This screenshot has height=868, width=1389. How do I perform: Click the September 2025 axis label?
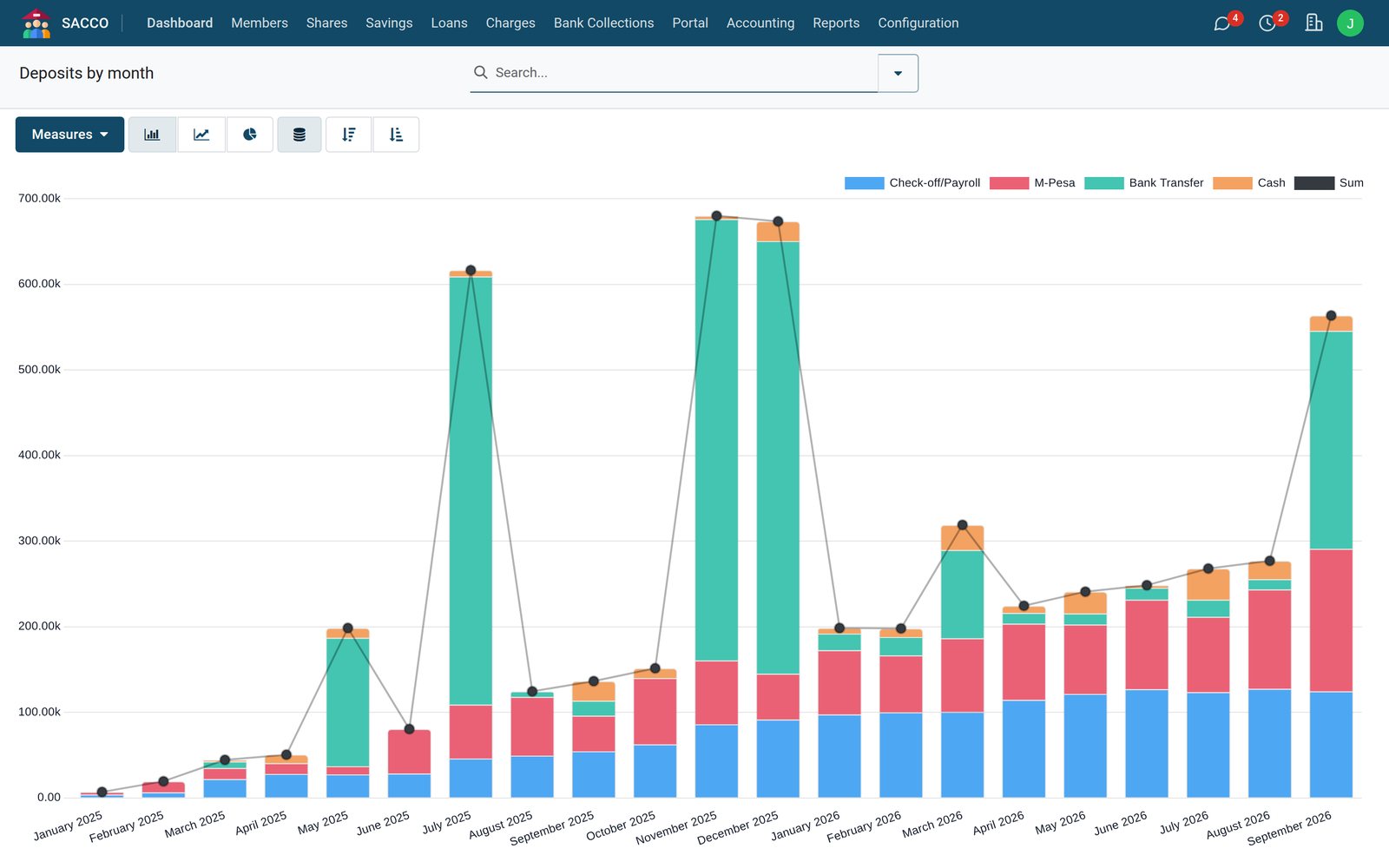point(552,828)
